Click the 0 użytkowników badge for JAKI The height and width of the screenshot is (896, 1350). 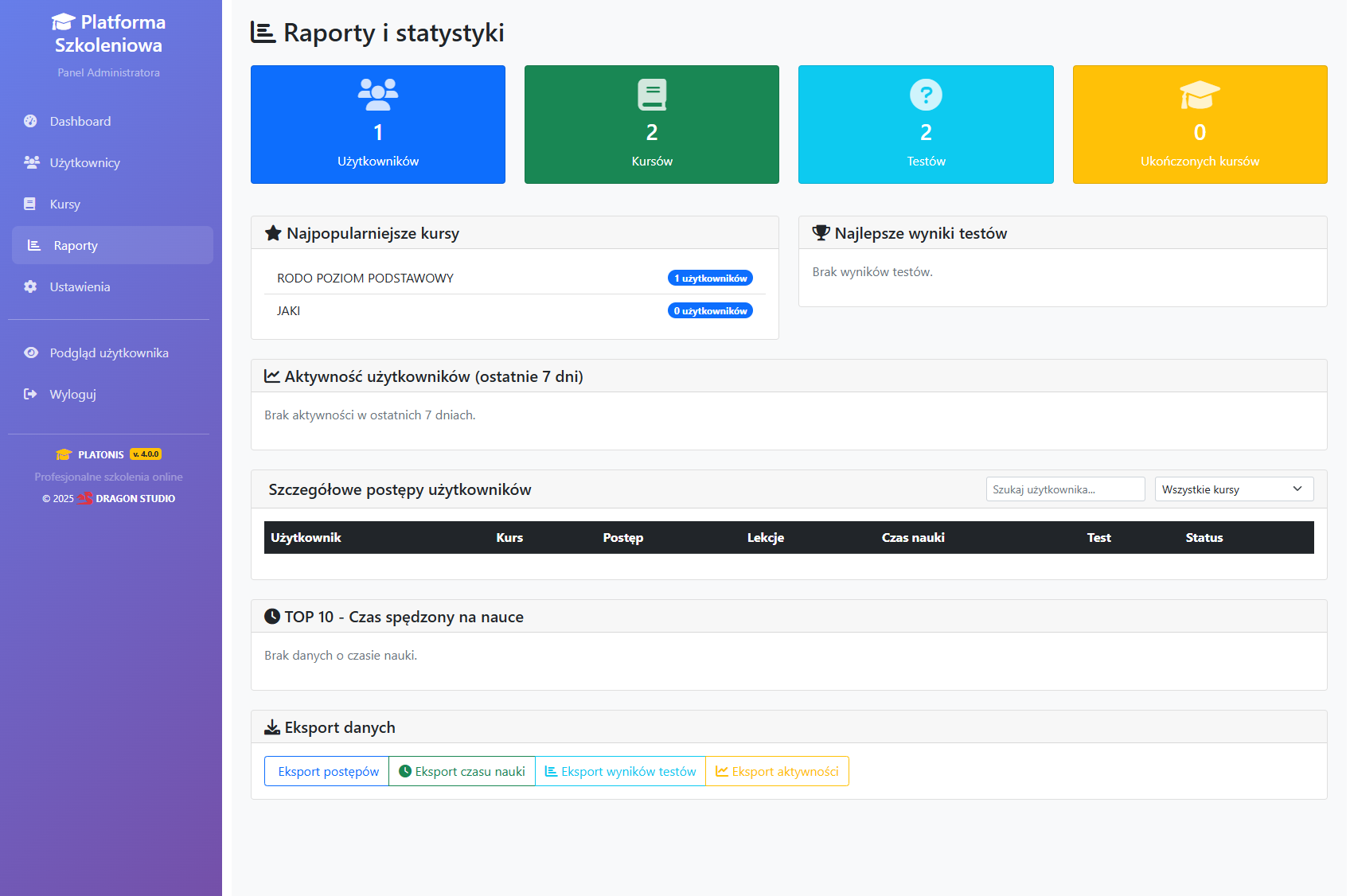[x=710, y=311]
